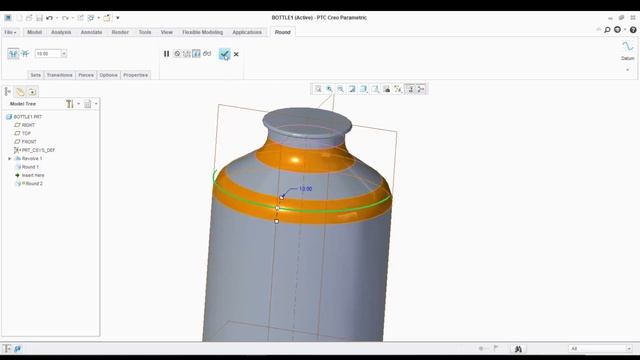This screenshot has height=360, width=640.
Task: Open the File menu
Action: pos(10,32)
